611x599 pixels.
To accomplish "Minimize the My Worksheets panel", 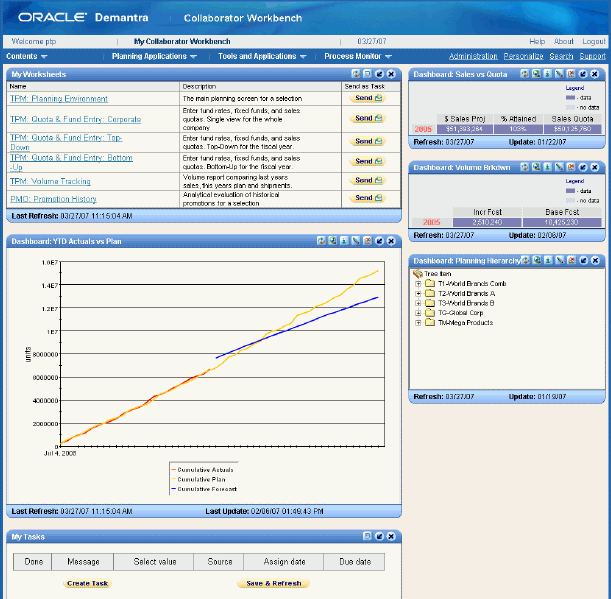I will (379, 74).
